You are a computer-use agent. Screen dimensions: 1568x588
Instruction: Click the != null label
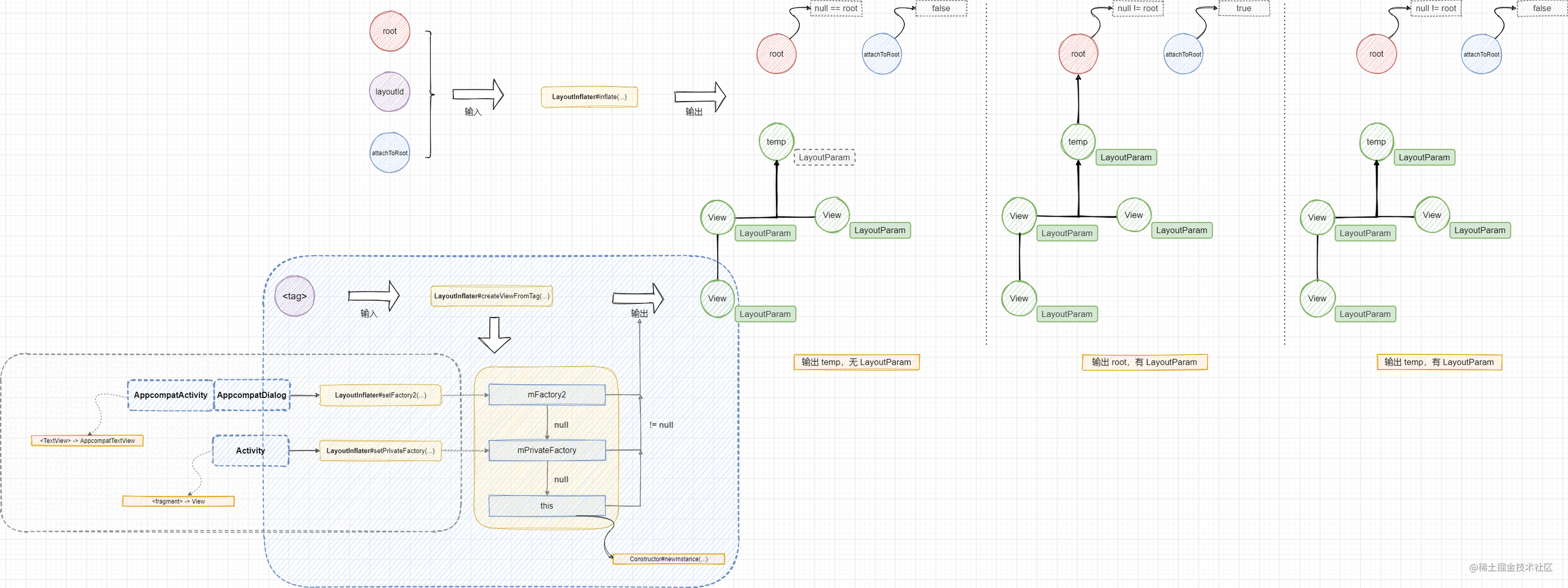pyautogui.click(x=661, y=425)
